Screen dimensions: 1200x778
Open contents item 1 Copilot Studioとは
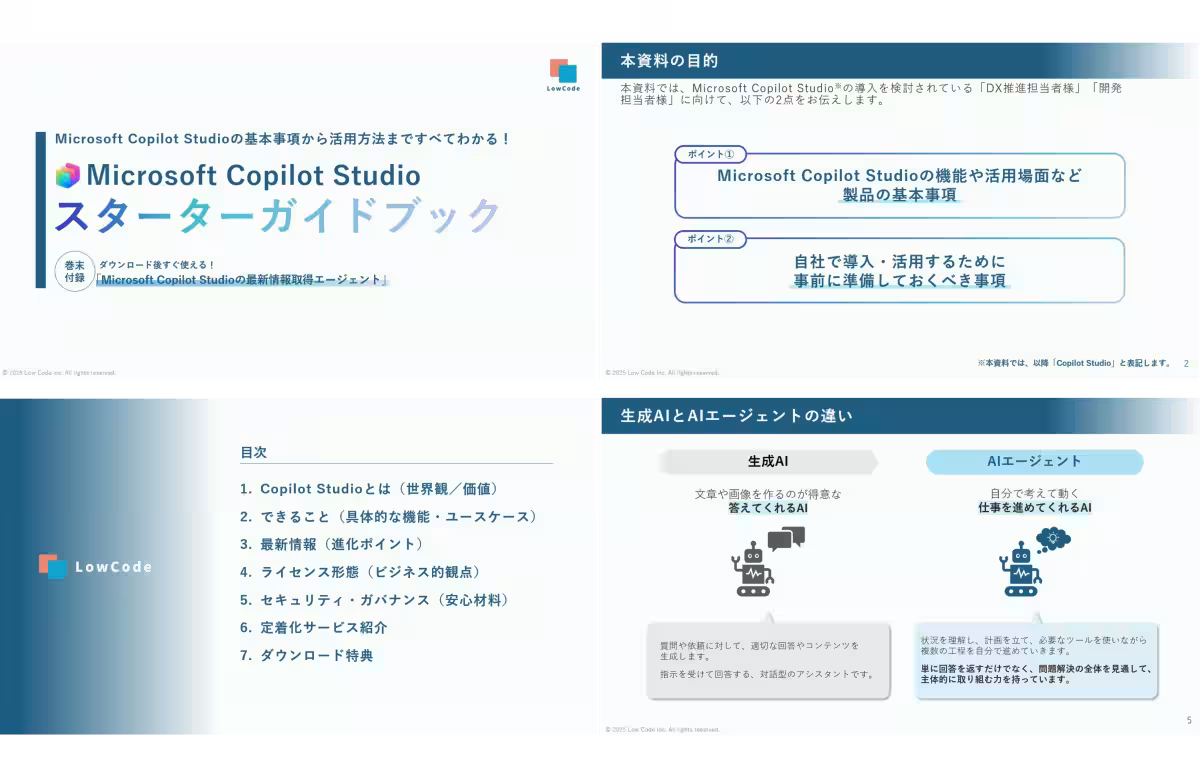tap(369, 489)
